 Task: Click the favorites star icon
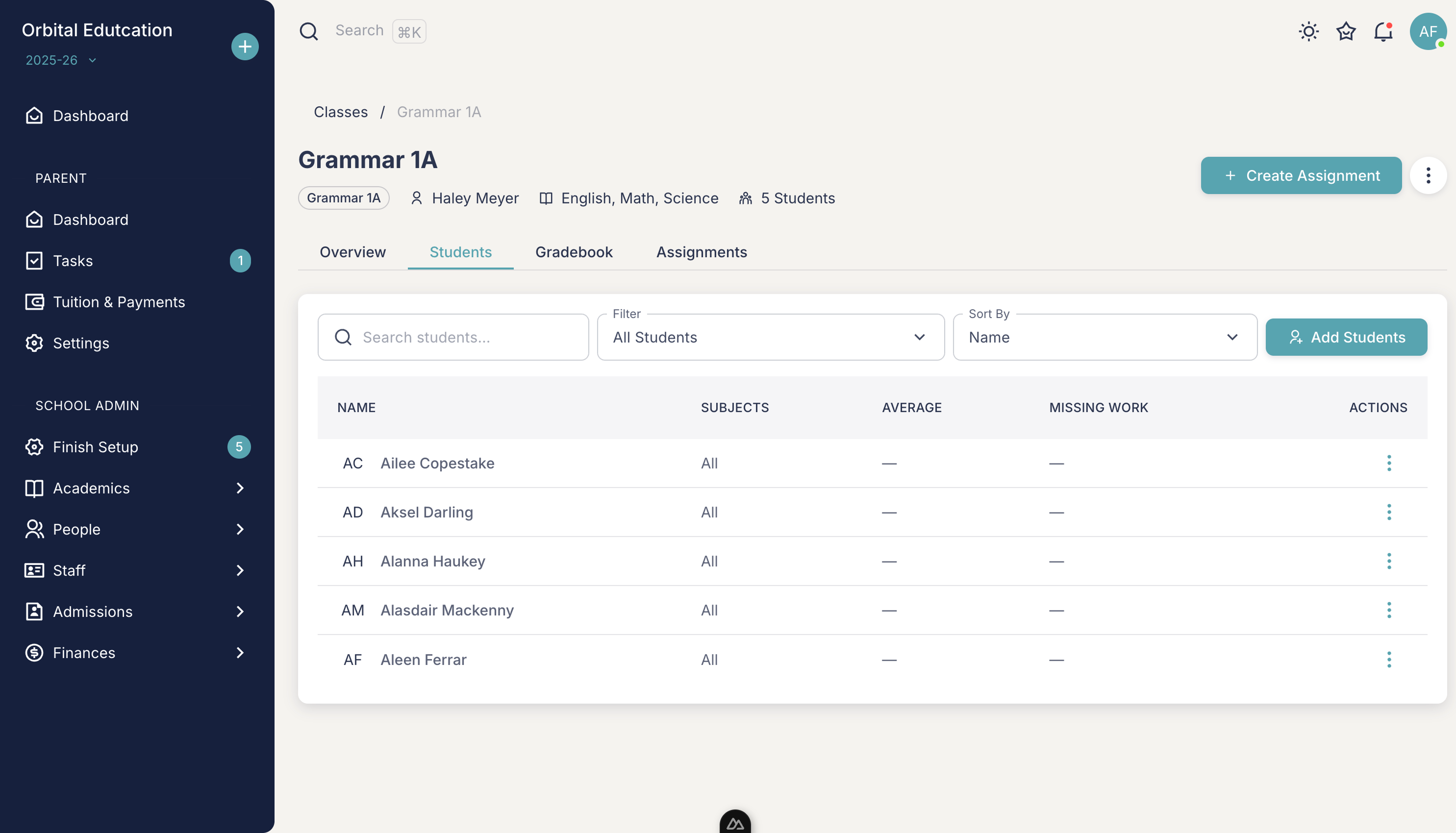point(1346,31)
